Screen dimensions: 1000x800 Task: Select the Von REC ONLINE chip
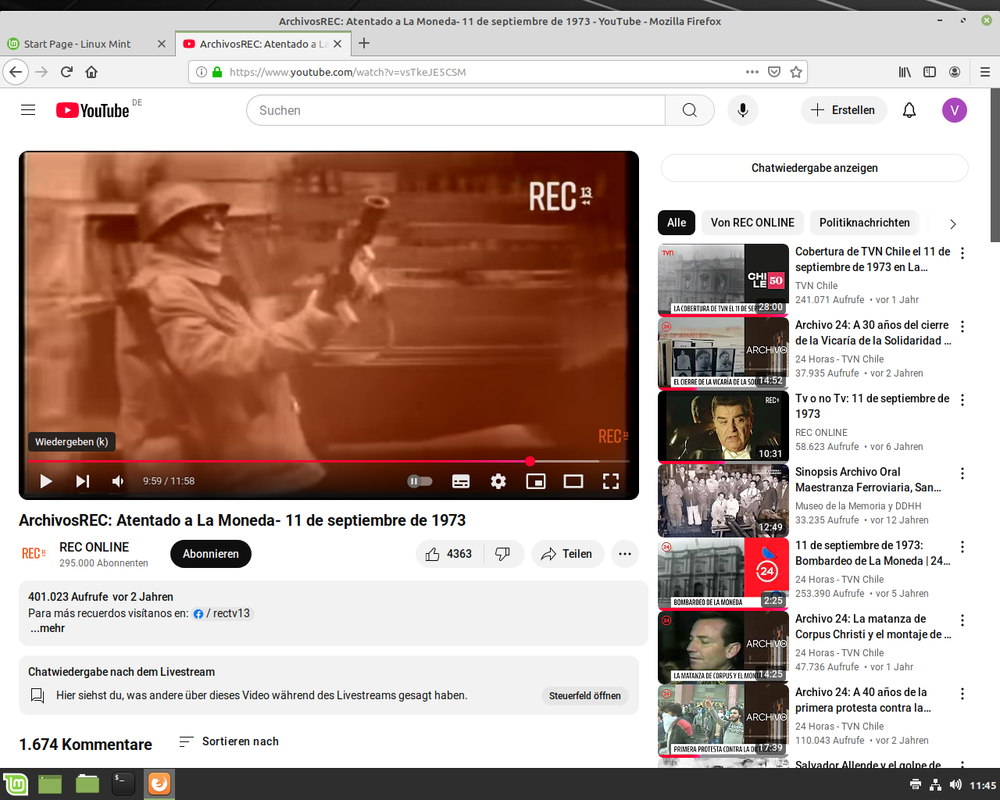[753, 223]
